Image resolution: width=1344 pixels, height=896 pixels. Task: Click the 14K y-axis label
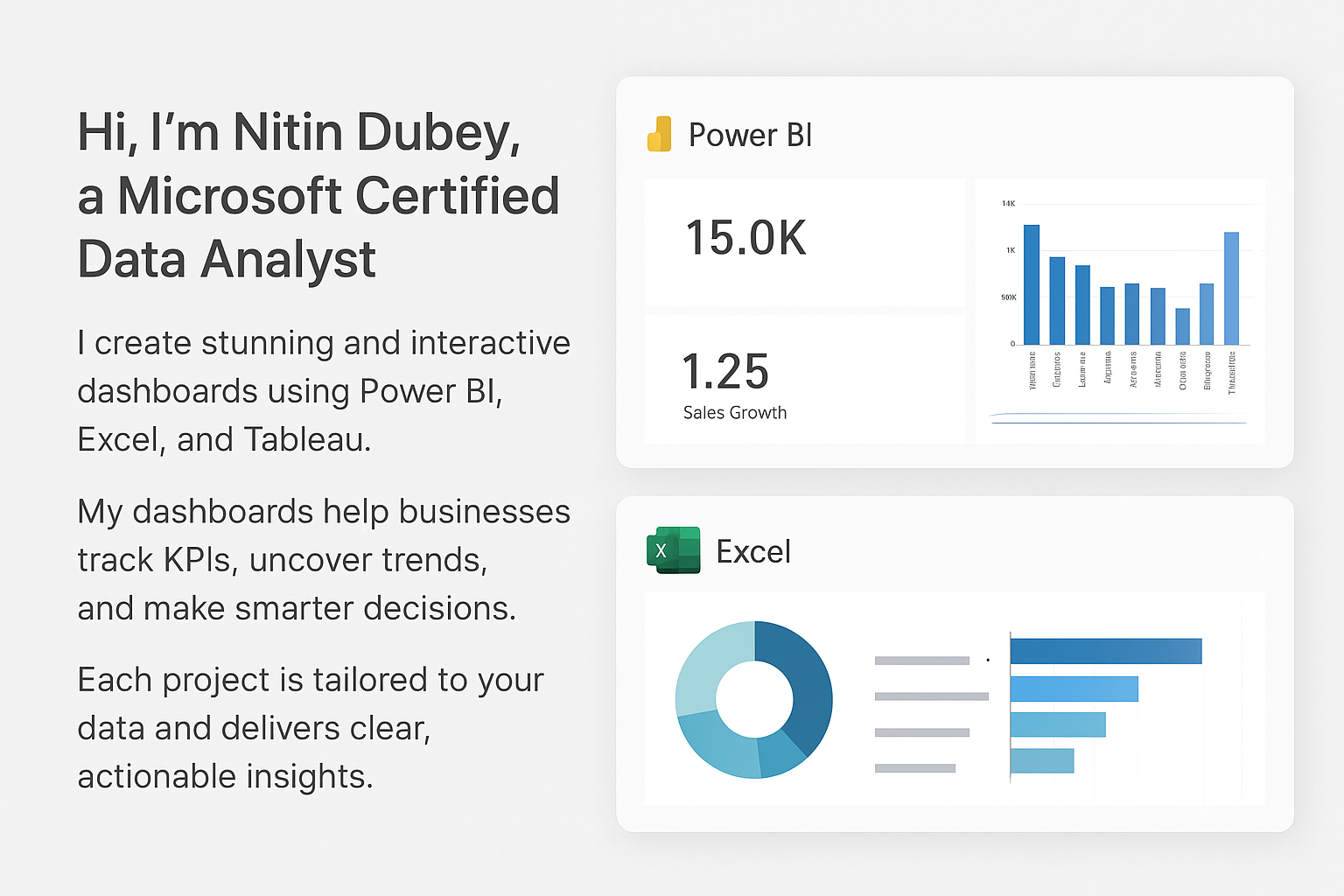pyautogui.click(x=1008, y=204)
